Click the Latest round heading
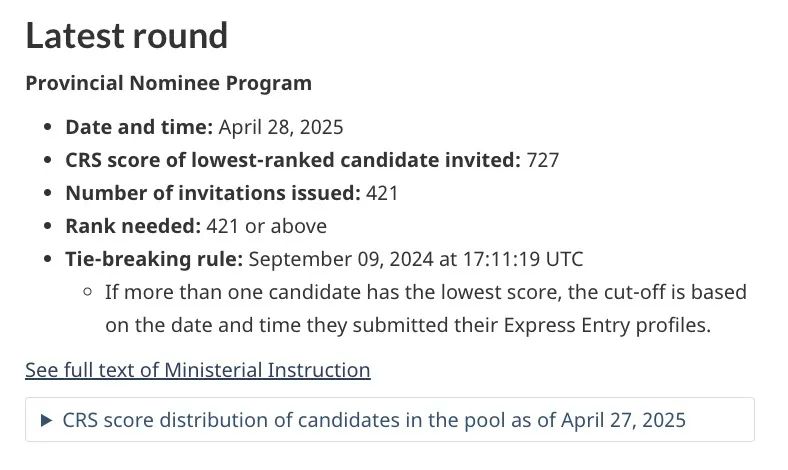Image resolution: width=788 pixels, height=470 pixels. click(127, 36)
